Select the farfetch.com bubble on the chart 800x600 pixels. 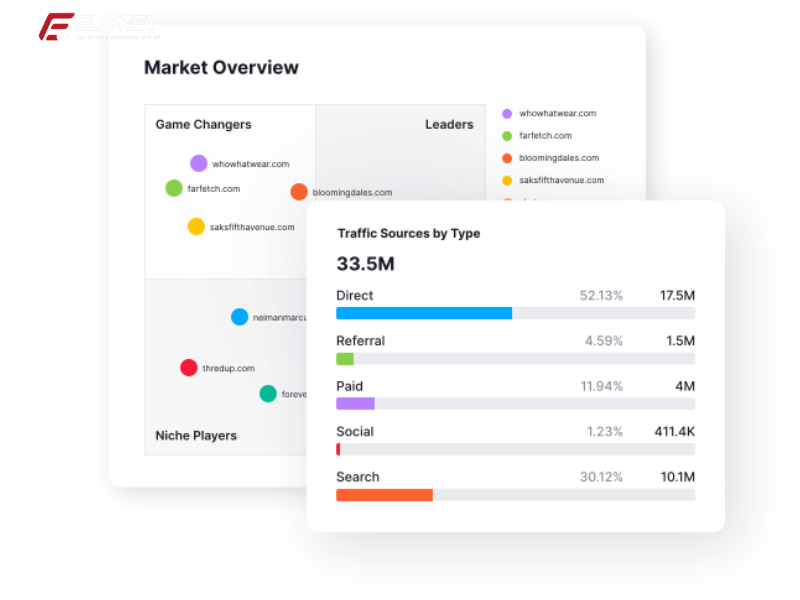click(174, 187)
